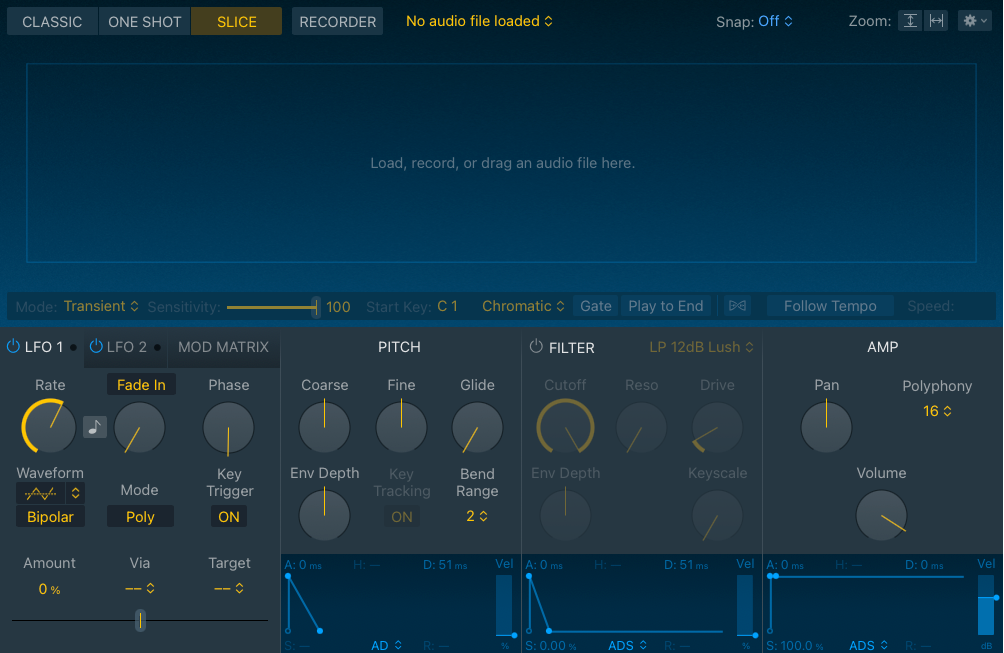This screenshot has height=653, width=1004.
Task: Click the Filter Keyscale knob
Action: tap(717, 515)
